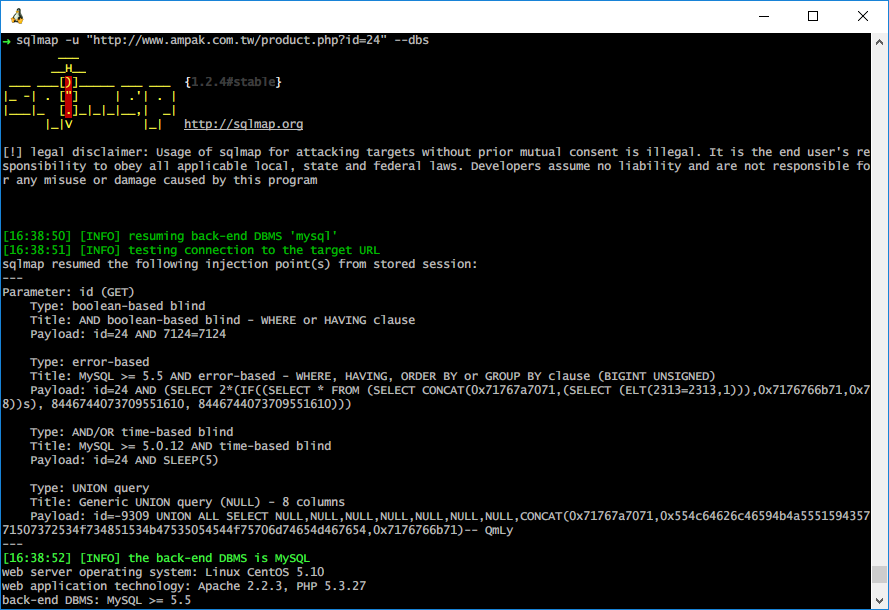Click "web server operating system: Linux CentOS 5.10"

pos(163,572)
